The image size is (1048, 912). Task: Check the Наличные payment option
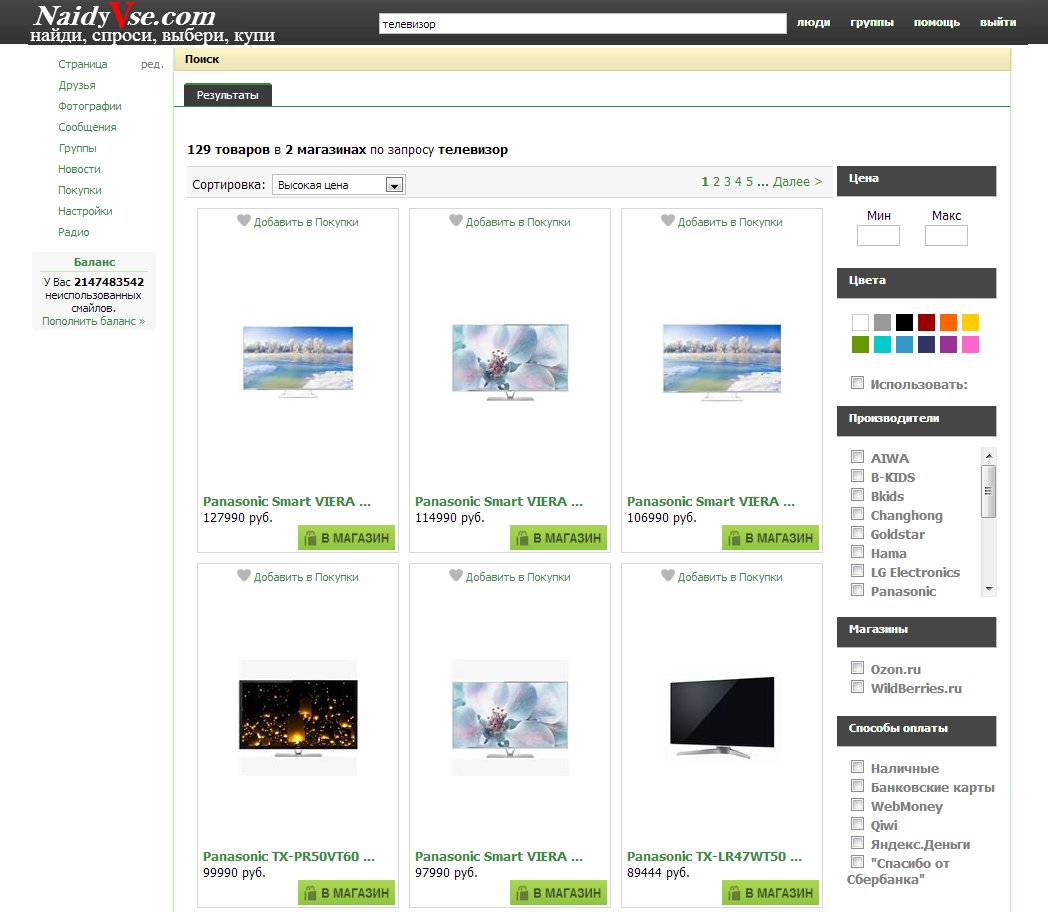[857, 766]
